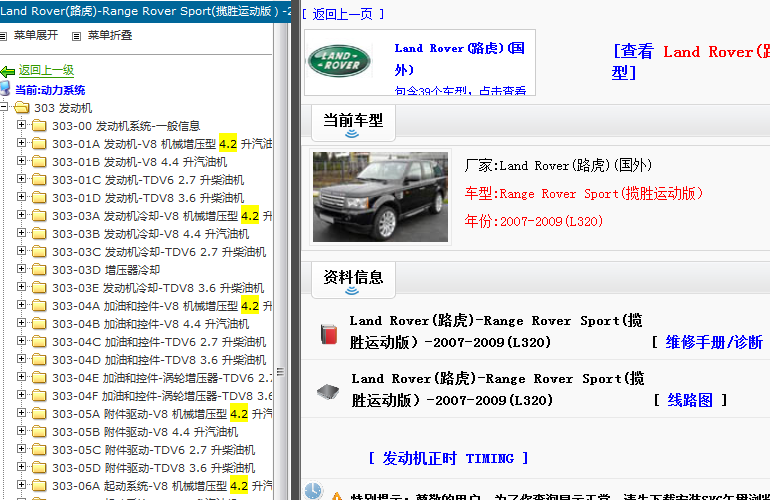770x500 pixels.
Task: Click folder icon for 303-01C 发动机-TDV6 2.7
Action: (39, 180)
